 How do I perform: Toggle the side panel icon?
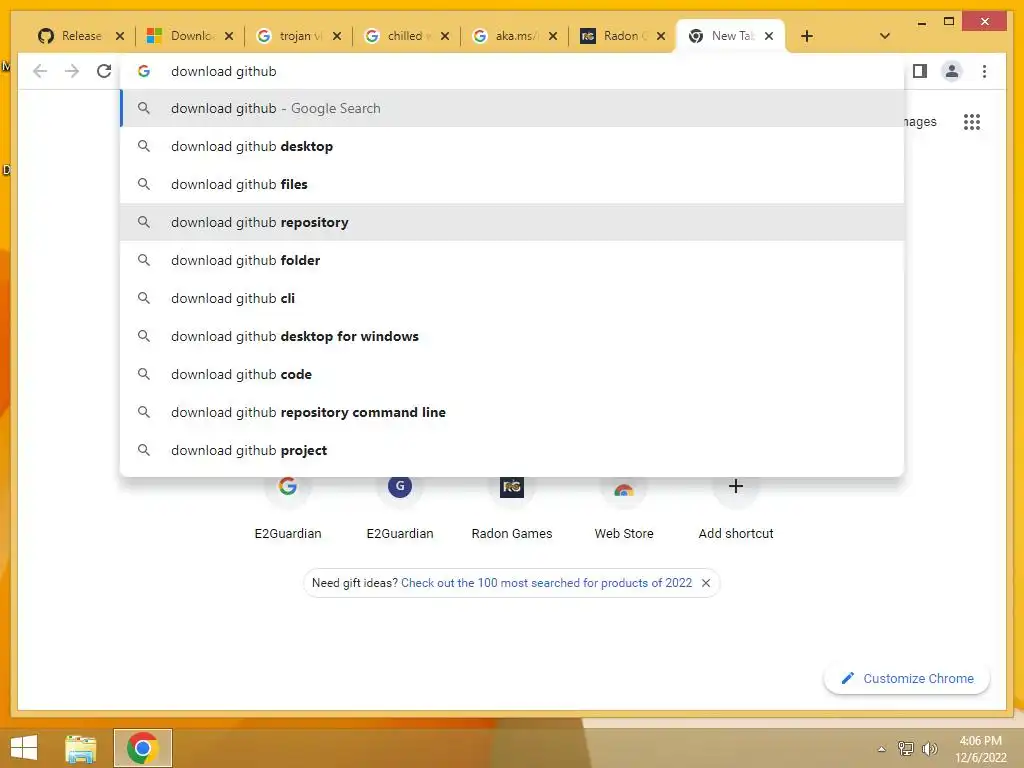920,71
